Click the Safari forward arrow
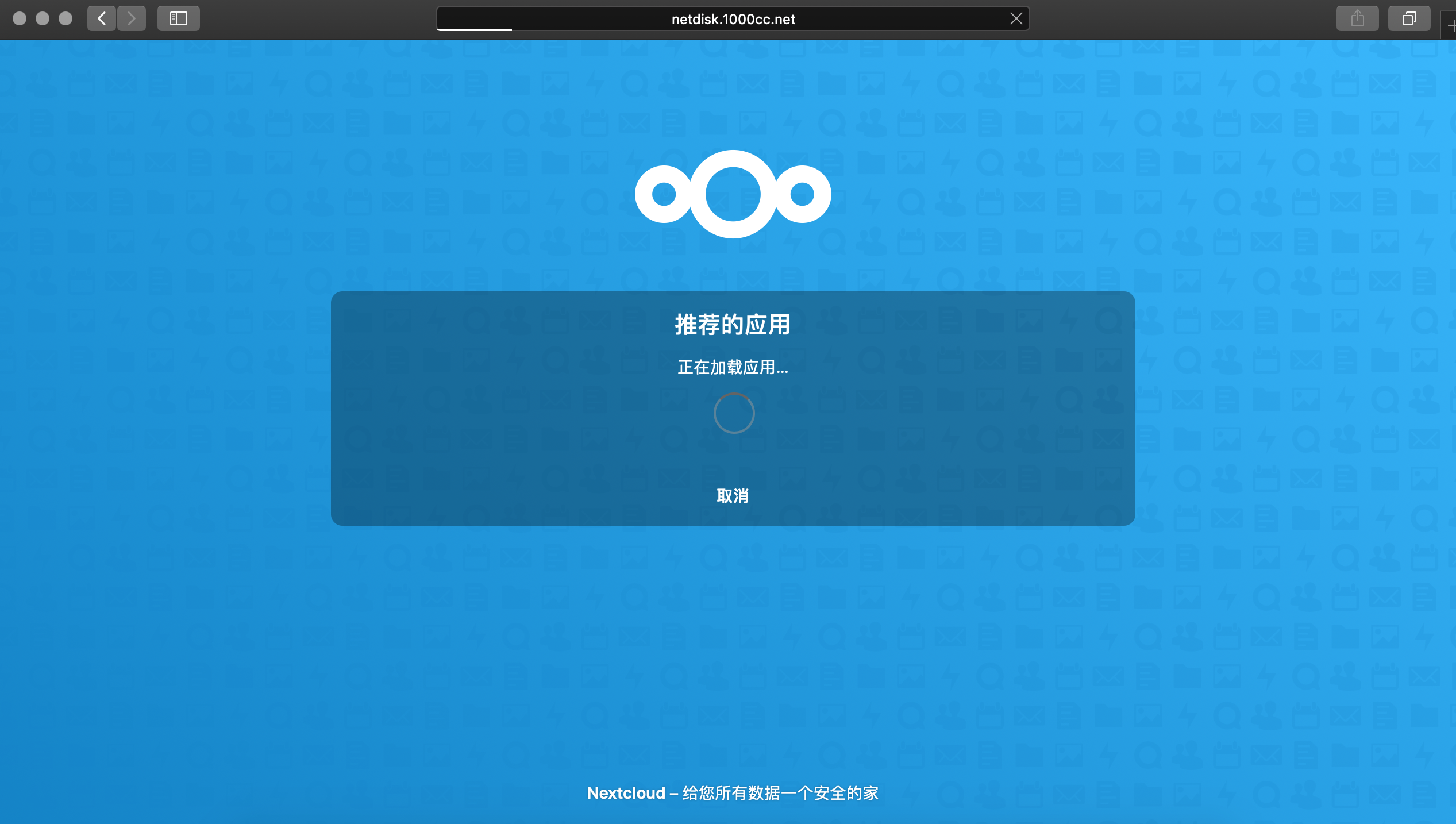The height and width of the screenshot is (824, 1456). [x=132, y=18]
